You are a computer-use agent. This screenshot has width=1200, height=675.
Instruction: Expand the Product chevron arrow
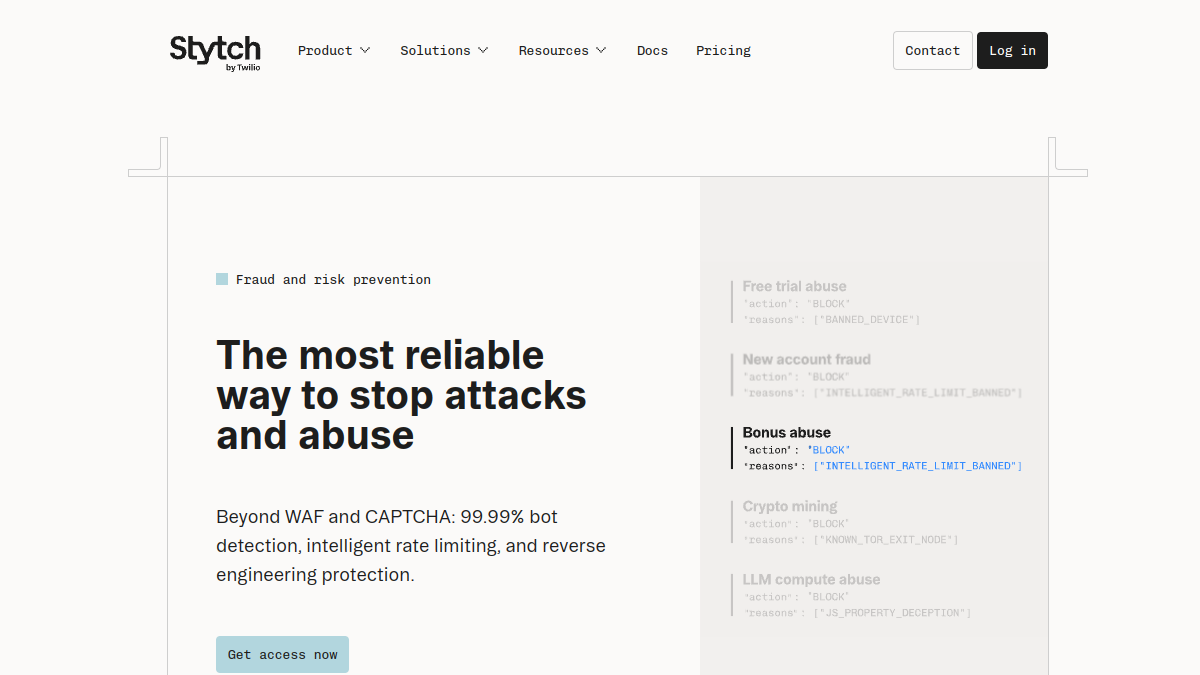[365, 50]
